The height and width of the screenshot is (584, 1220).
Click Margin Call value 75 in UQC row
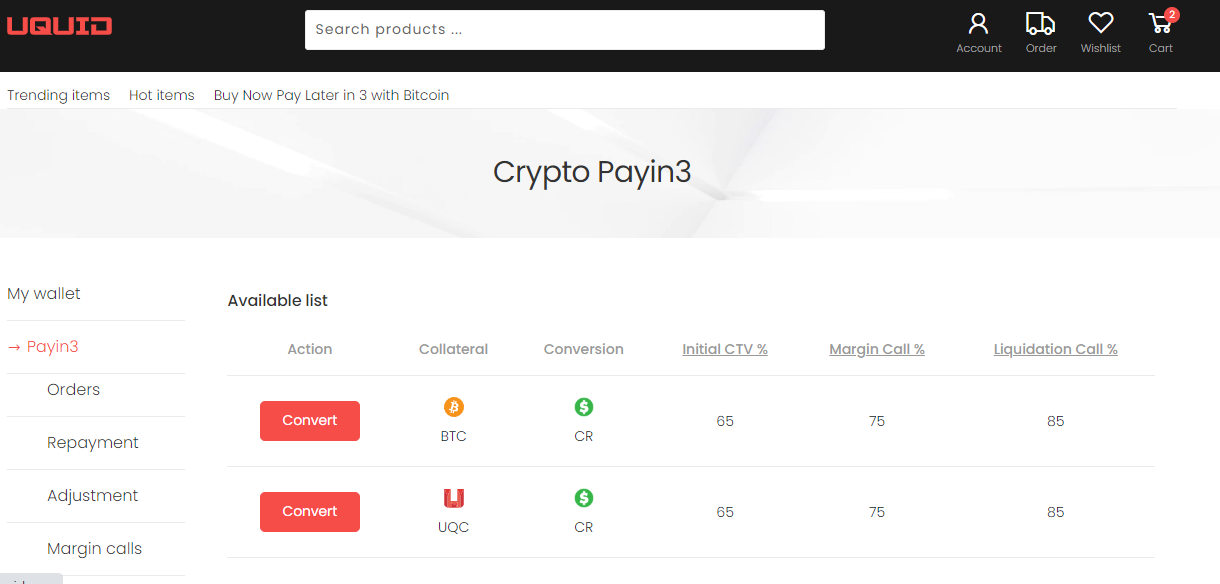[877, 512]
